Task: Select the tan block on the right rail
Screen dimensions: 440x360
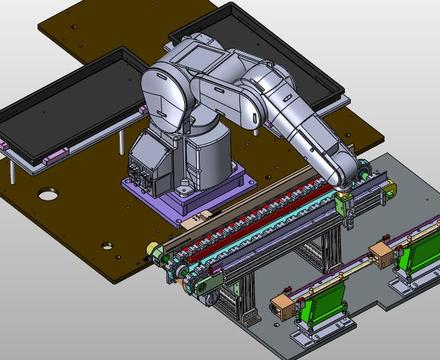Action: coord(382,255)
